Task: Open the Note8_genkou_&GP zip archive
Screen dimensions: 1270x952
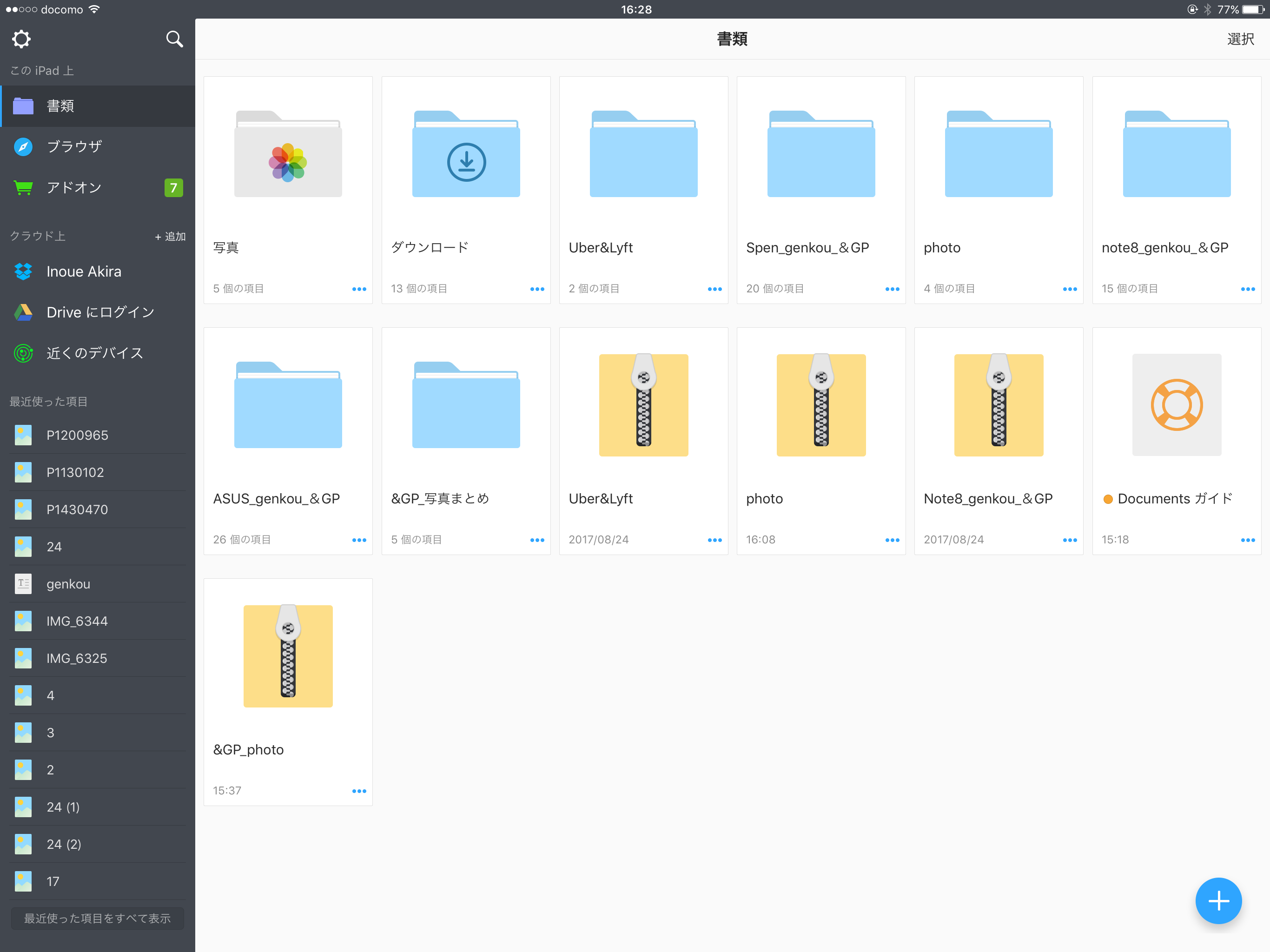Action: 999,406
